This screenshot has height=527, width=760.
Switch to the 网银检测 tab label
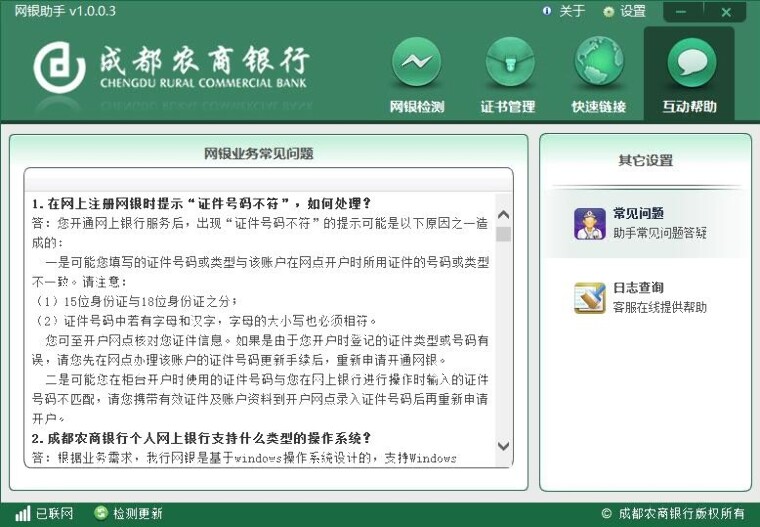click(417, 106)
